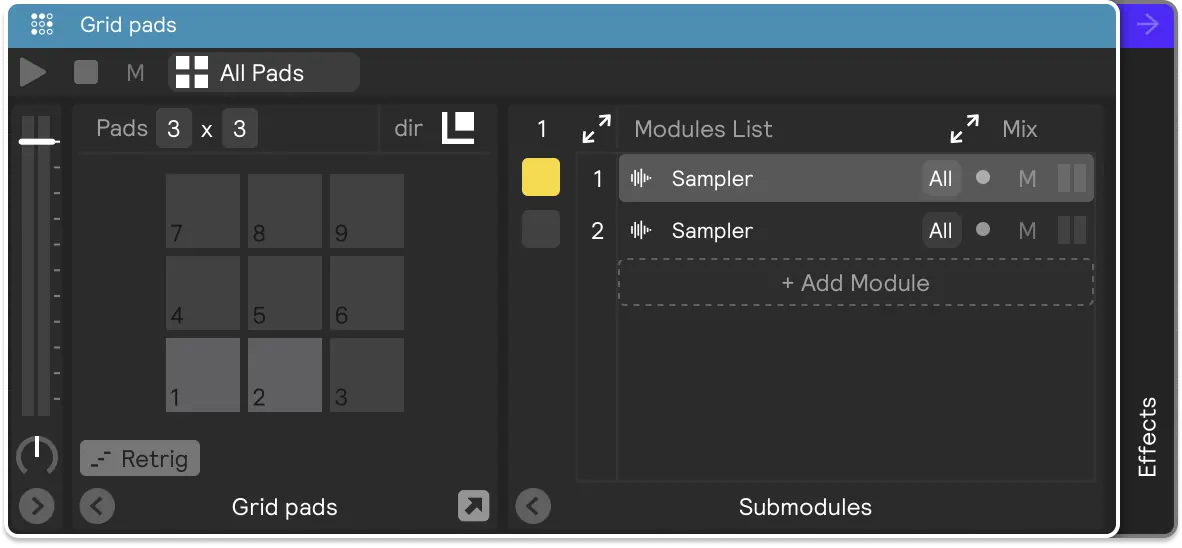Mute the first Sampler module

click(1027, 179)
